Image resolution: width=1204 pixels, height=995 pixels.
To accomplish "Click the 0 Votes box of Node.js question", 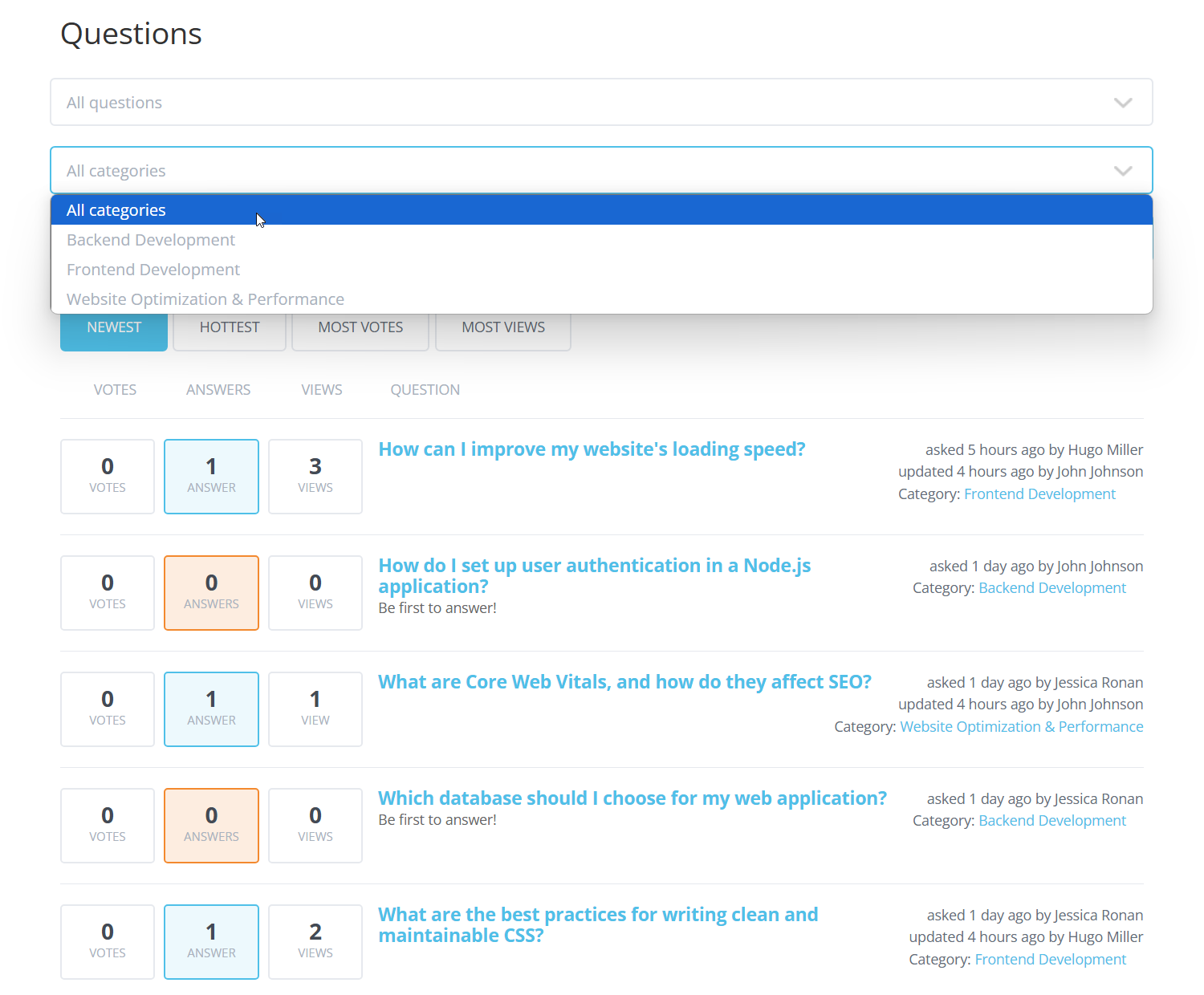I will [x=108, y=593].
